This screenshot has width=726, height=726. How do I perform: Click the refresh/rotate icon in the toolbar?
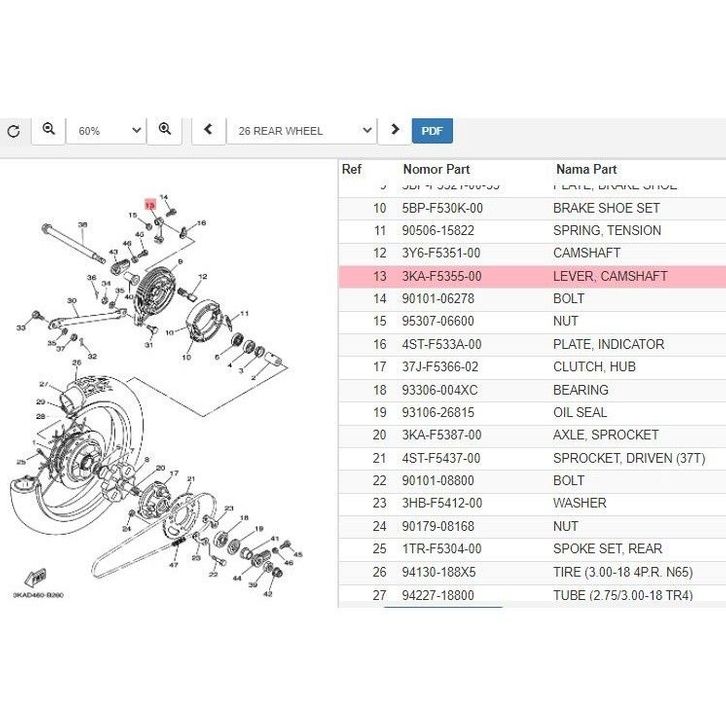[x=13, y=131]
